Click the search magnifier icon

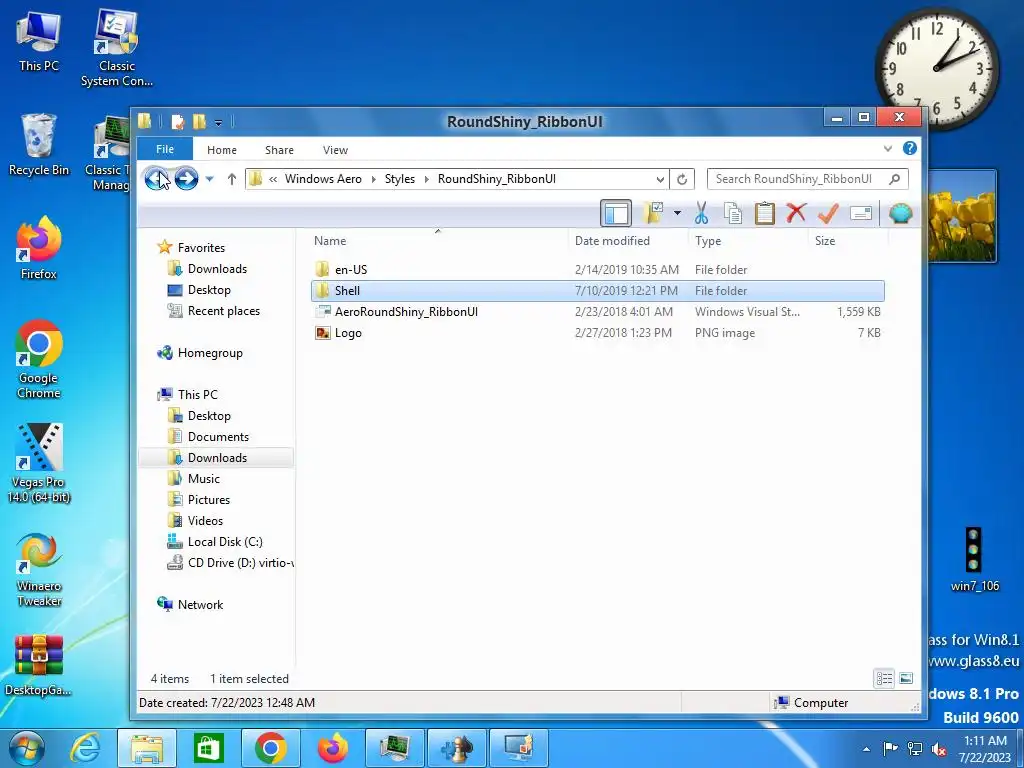(x=895, y=179)
